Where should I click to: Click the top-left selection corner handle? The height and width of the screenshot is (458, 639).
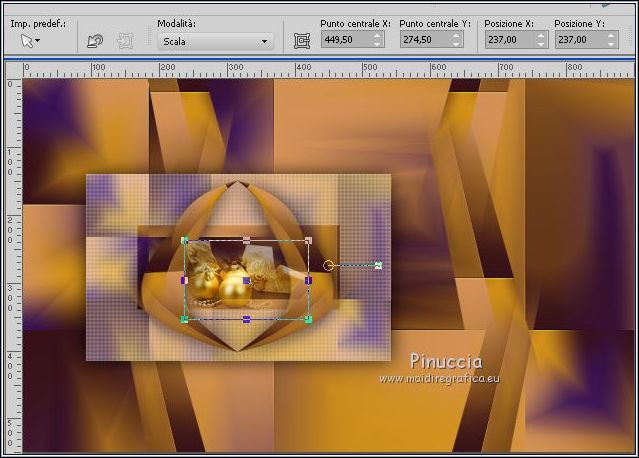click(185, 240)
